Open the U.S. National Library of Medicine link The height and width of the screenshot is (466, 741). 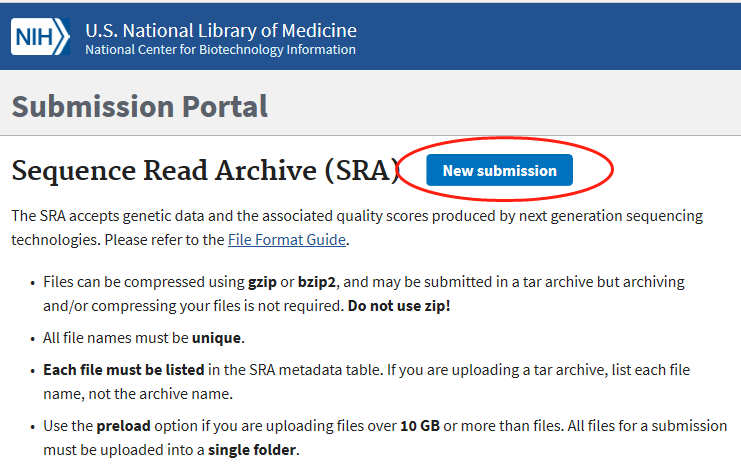tap(220, 30)
